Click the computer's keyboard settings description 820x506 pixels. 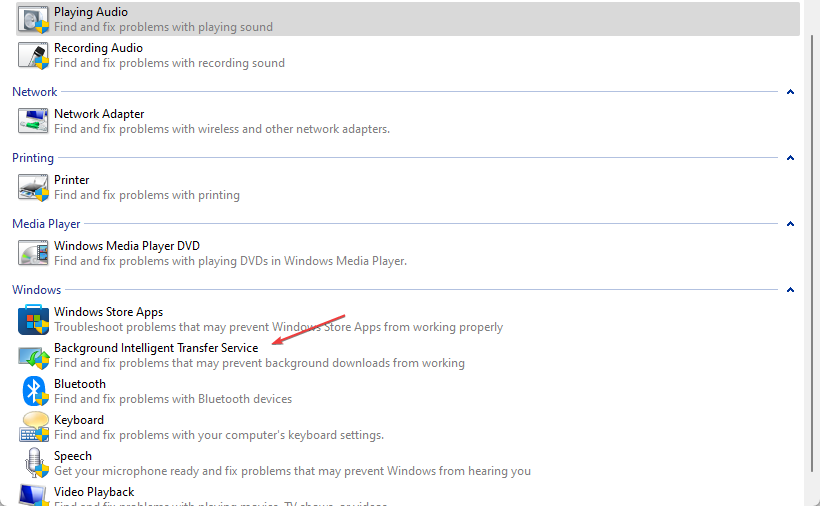pyautogui.click(x=219, y=435)
